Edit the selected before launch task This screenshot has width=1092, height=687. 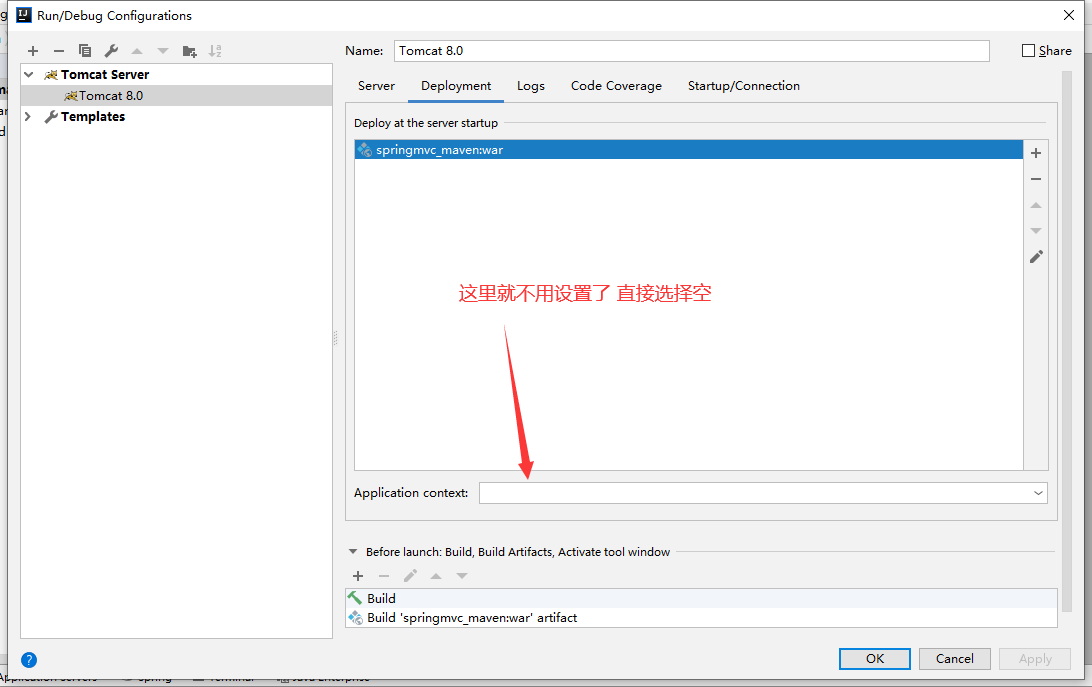pyautogui.click(x=410, y=576)
